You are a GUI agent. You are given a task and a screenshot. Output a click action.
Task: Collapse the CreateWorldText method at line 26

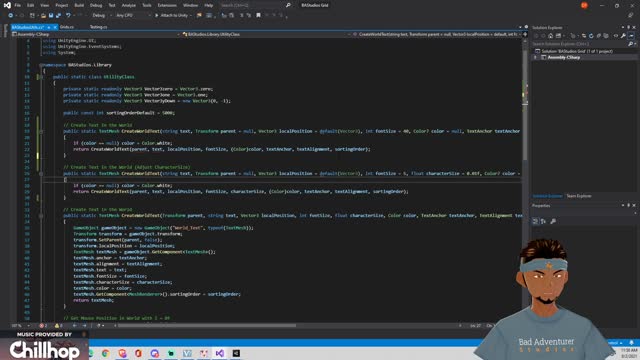(41, 173)
